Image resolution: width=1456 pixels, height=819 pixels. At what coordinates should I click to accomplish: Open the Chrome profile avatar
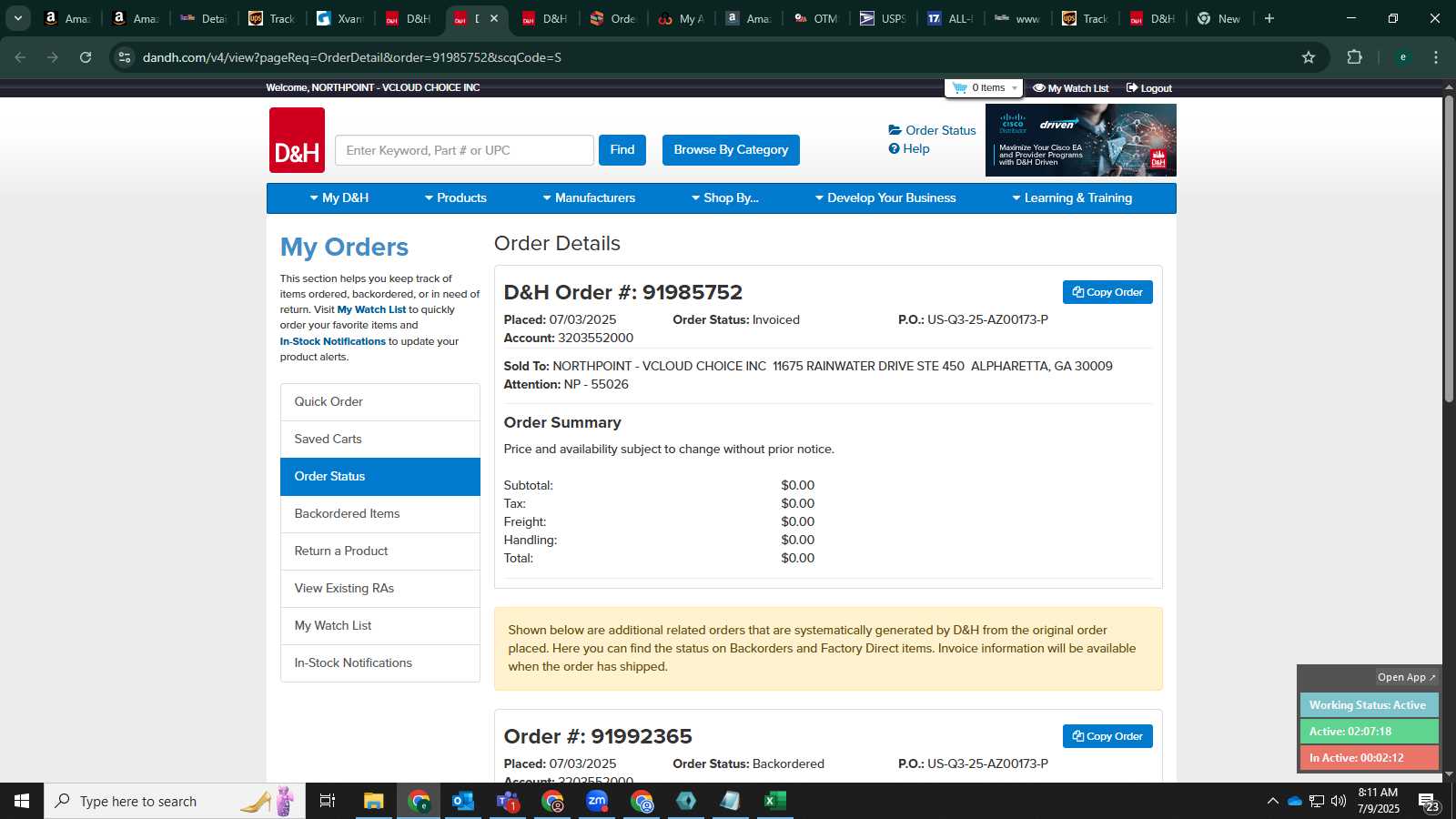(1402, 57)
